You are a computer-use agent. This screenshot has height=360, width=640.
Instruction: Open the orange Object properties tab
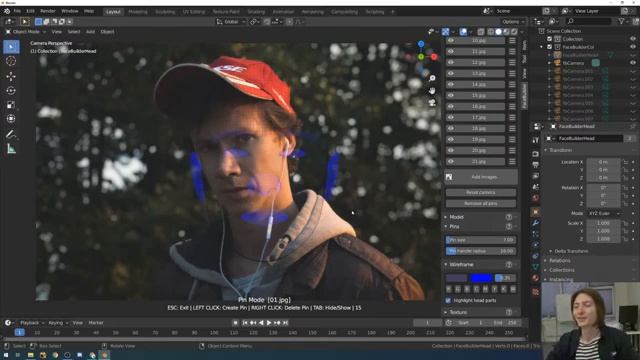[536, 212]
